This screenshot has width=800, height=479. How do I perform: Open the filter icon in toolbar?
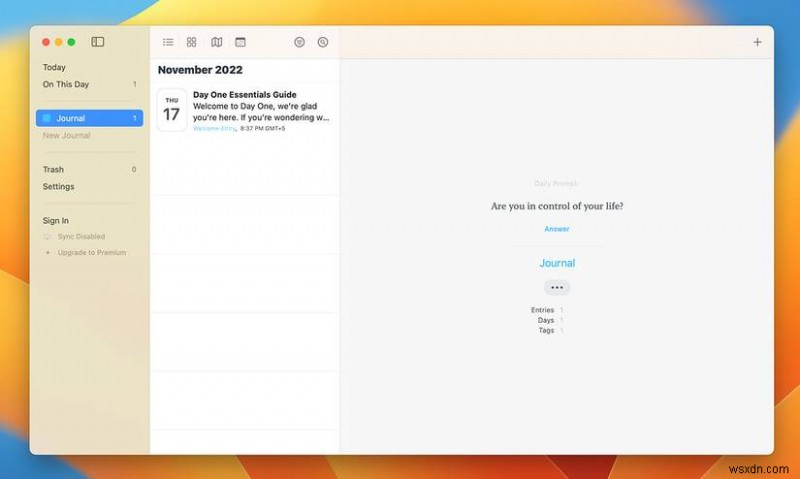(299, 42)
